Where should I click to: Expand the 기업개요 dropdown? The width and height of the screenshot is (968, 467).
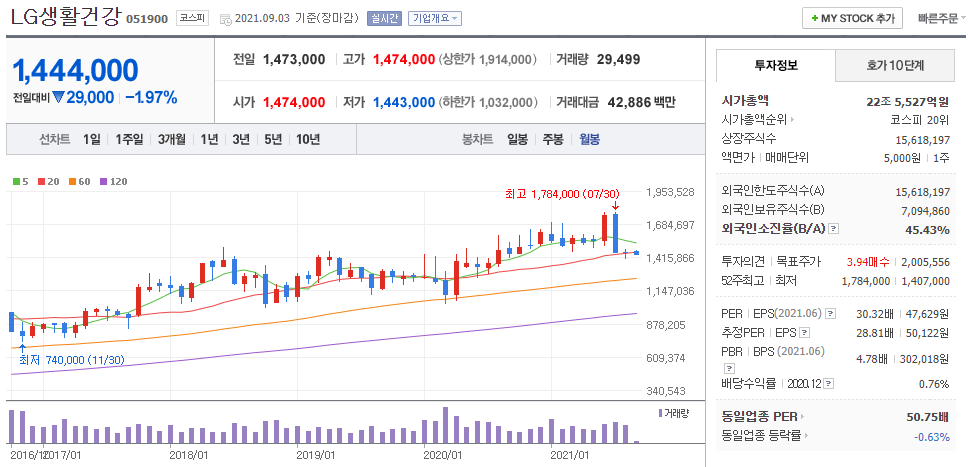(435, 19)
